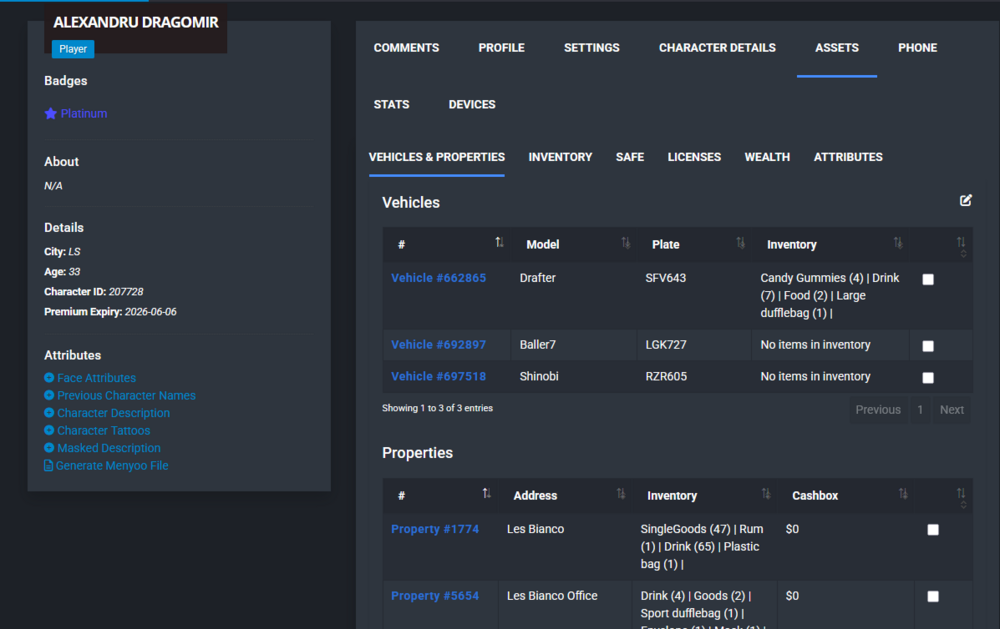Open Vehicle #662865 link
The image size is (1000, 629).
pos(438,278)
